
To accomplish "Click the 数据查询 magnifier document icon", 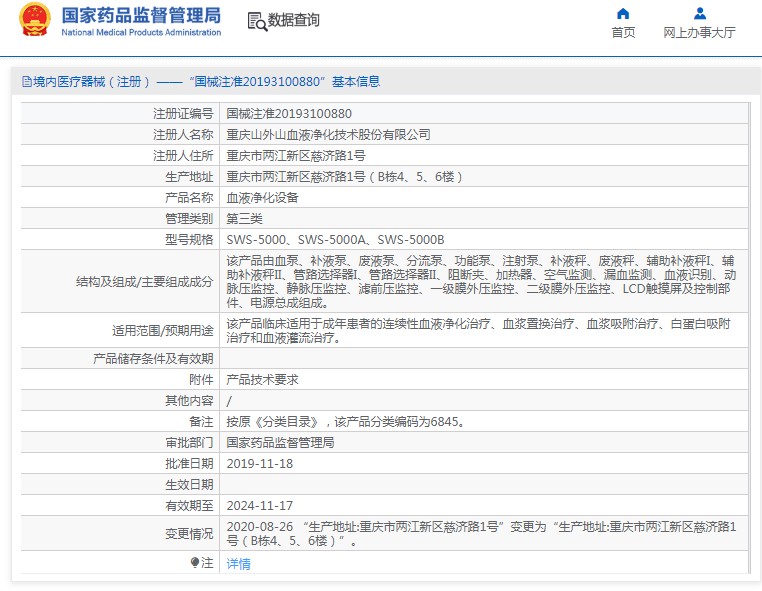I will coord(257,21).
